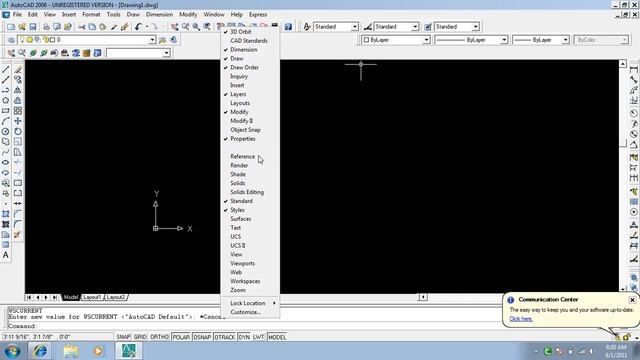Choose Object Snap in the toolbar list
The width and height of the screenshot is (640, 360).
pos(250,130)
